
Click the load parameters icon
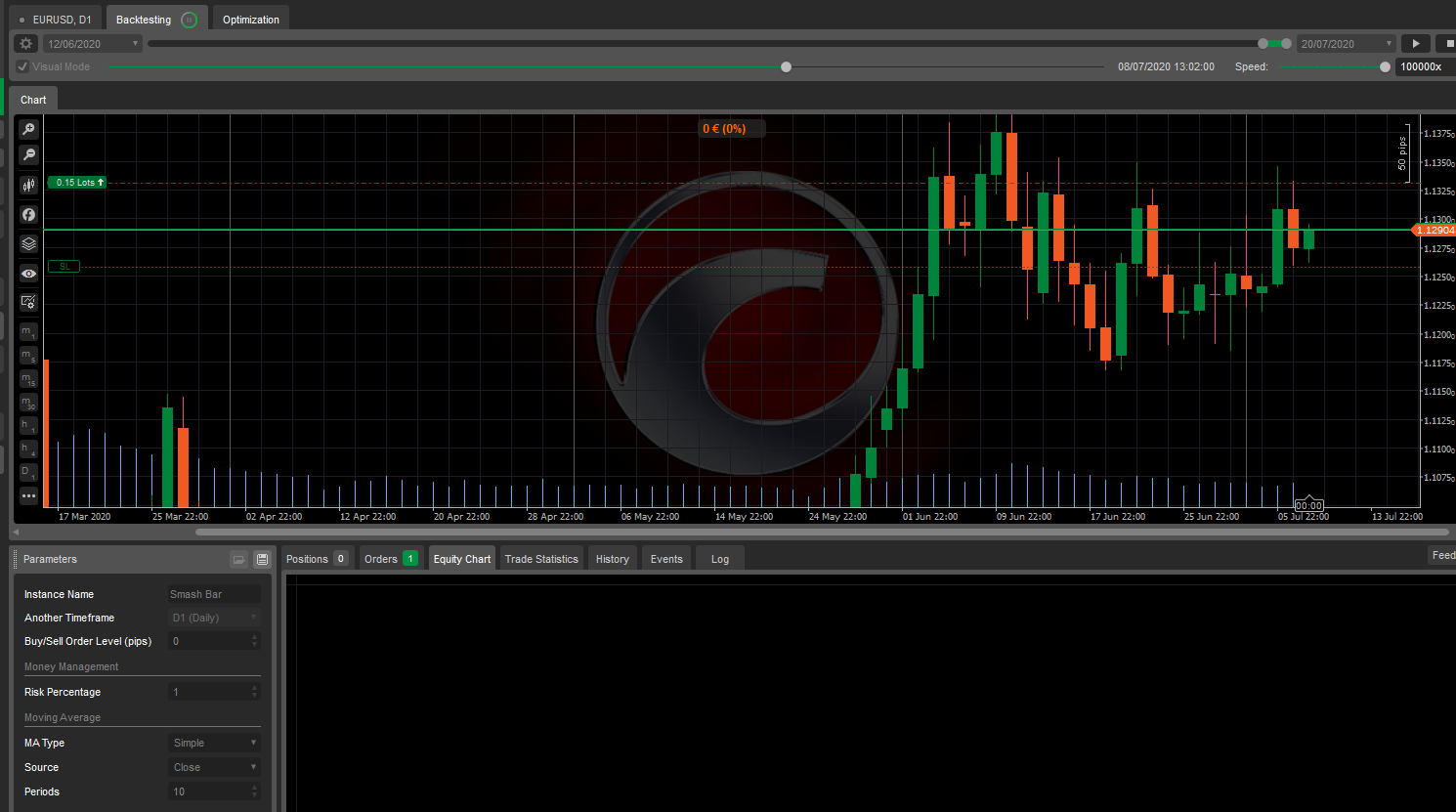pos(238,559)
